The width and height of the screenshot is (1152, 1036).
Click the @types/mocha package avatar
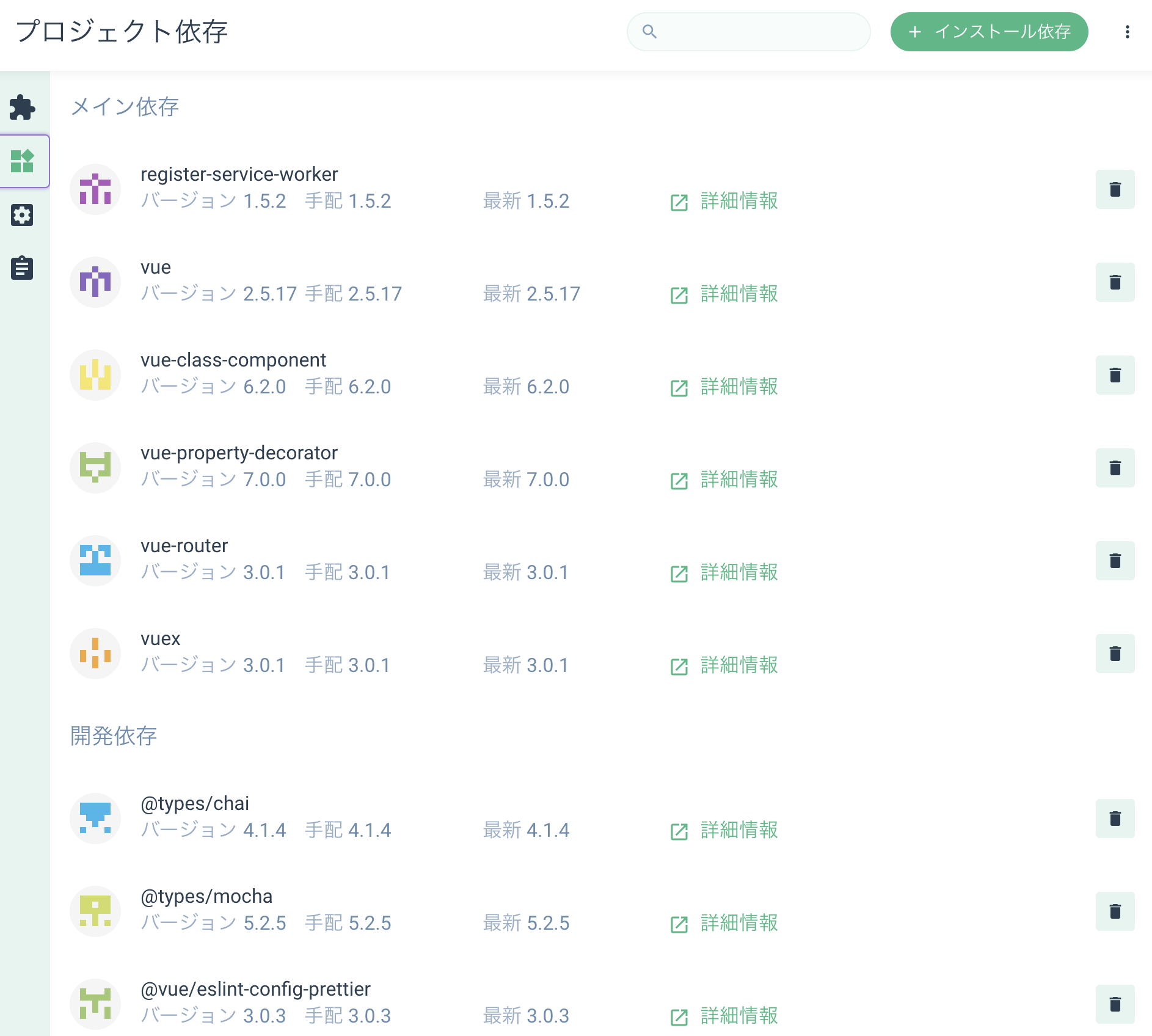(x=95, y=911)
